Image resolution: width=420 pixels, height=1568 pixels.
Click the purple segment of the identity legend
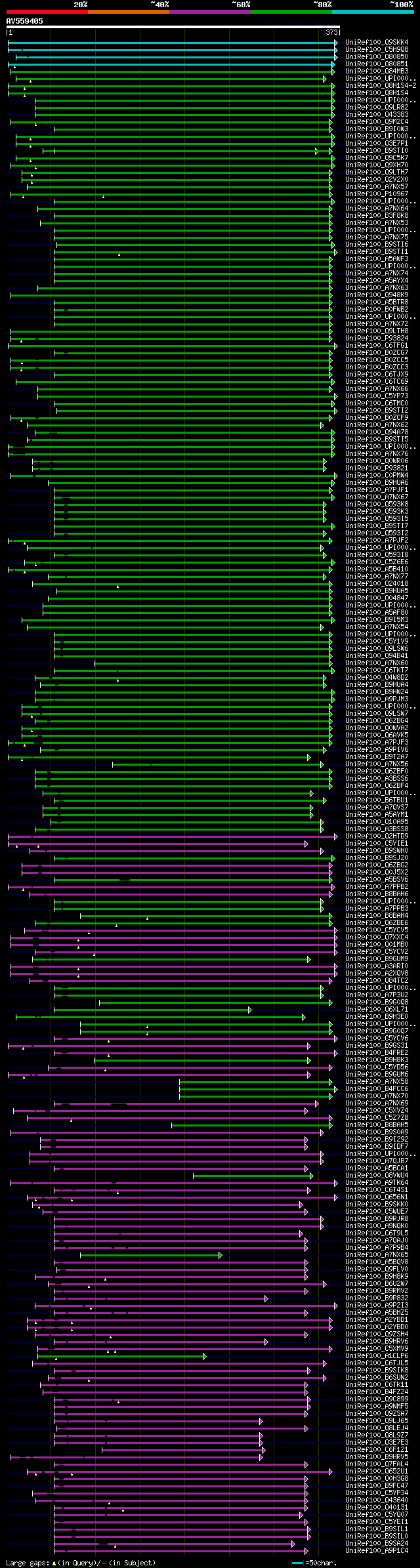pyautogui.click(x=210, y=12)
